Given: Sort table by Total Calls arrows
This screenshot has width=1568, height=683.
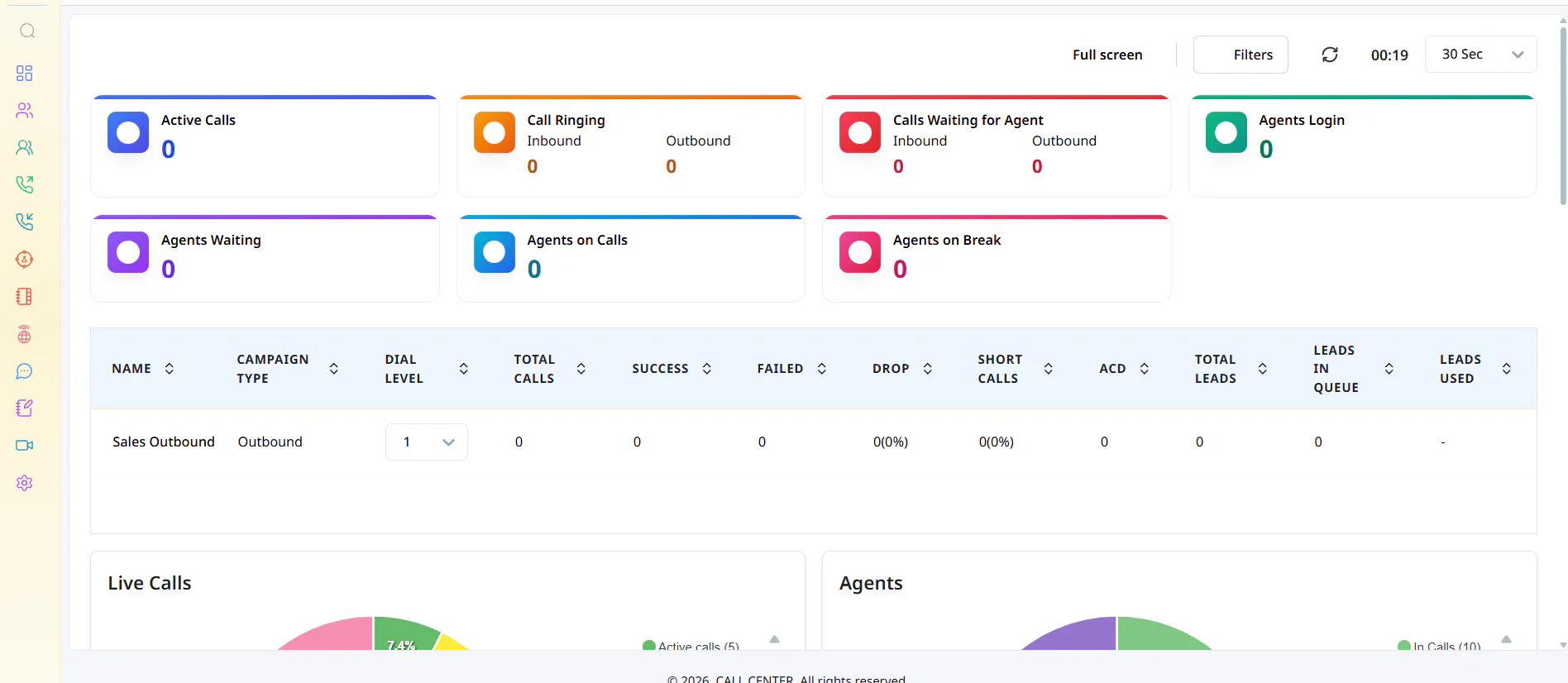Looking at the screenshot, I should click(x=581, y=369).
